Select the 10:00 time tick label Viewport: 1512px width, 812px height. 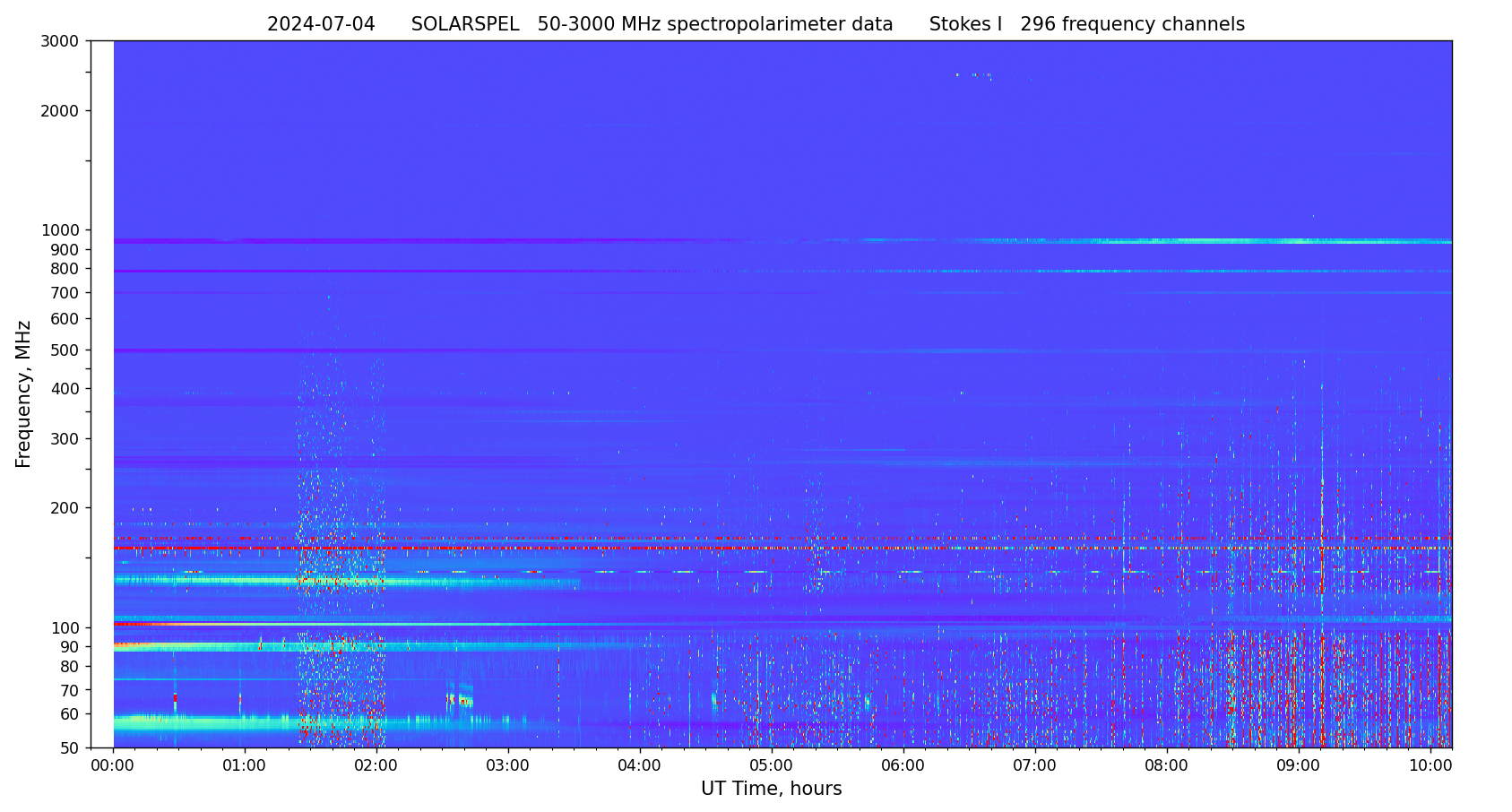click(x=1430, y=766)
